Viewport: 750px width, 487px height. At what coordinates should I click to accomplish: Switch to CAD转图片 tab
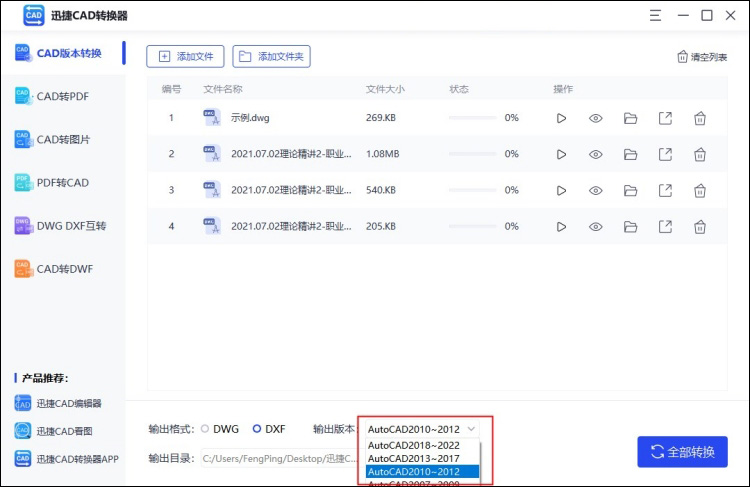[x=63, y=139]
